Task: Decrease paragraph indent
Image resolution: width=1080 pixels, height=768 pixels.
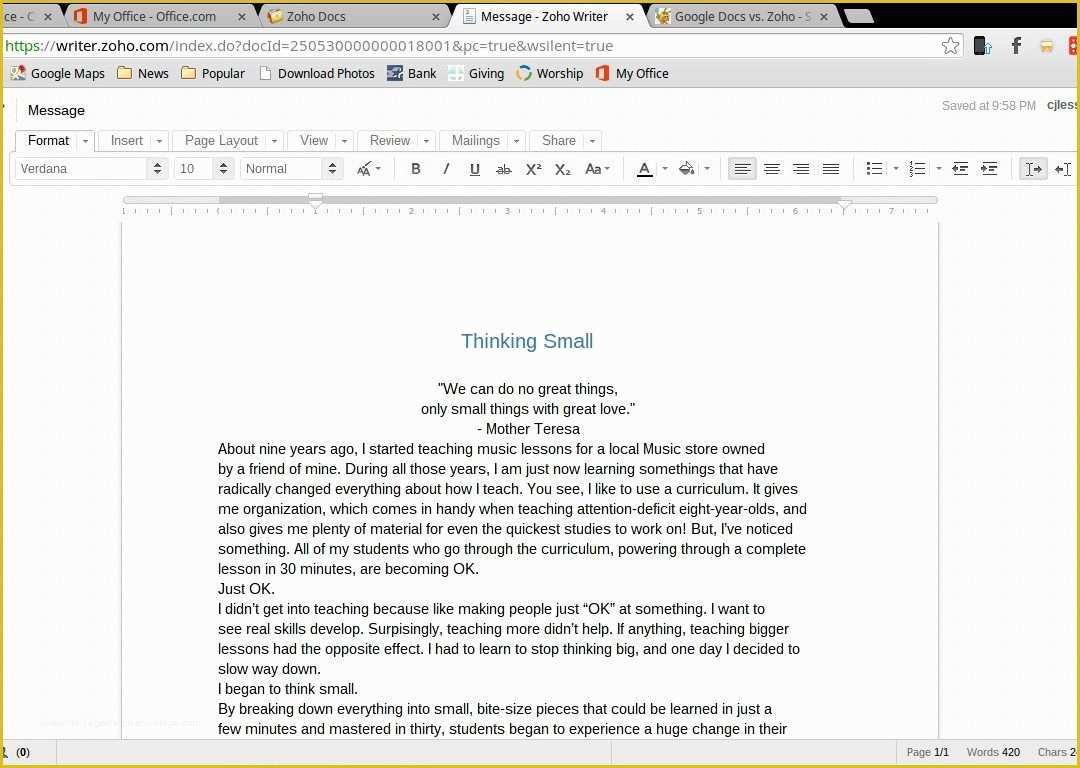Action: click(959, 169)
